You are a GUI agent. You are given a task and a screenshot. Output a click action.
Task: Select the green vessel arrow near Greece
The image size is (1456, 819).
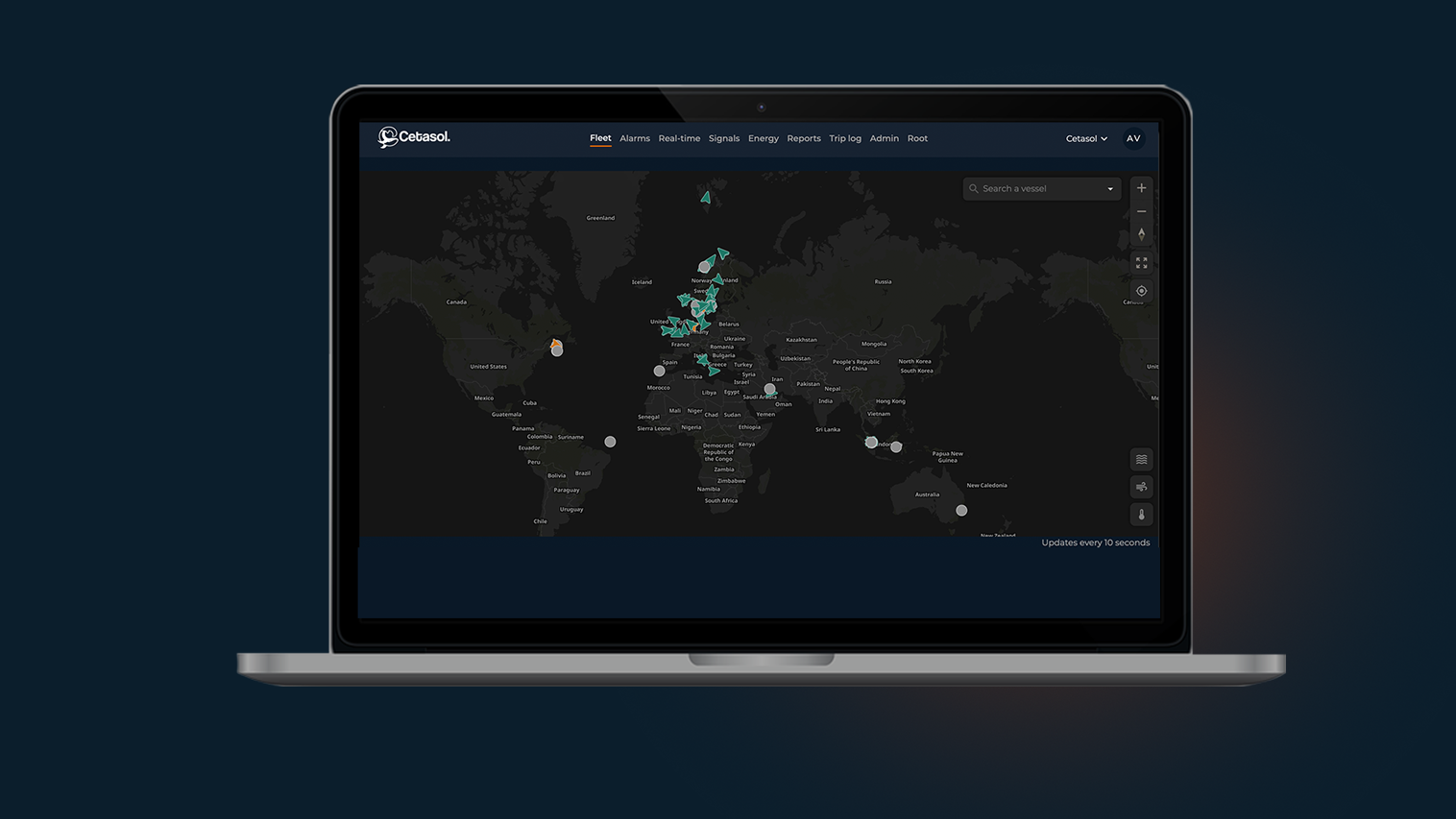click(x=714, y=371)
